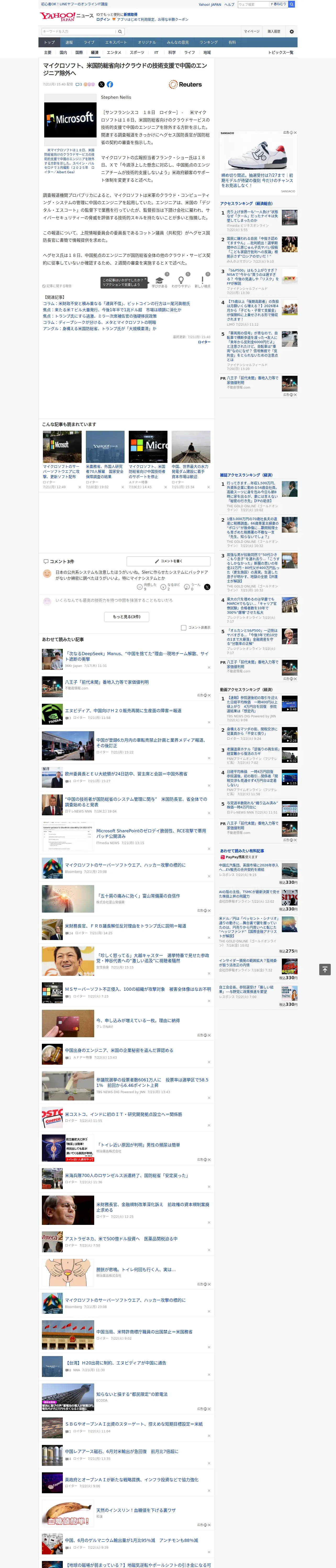Open the ランキング navigation tab
Image resolution: width=336 pixels, height=1568 pixels.
[209, 43]
